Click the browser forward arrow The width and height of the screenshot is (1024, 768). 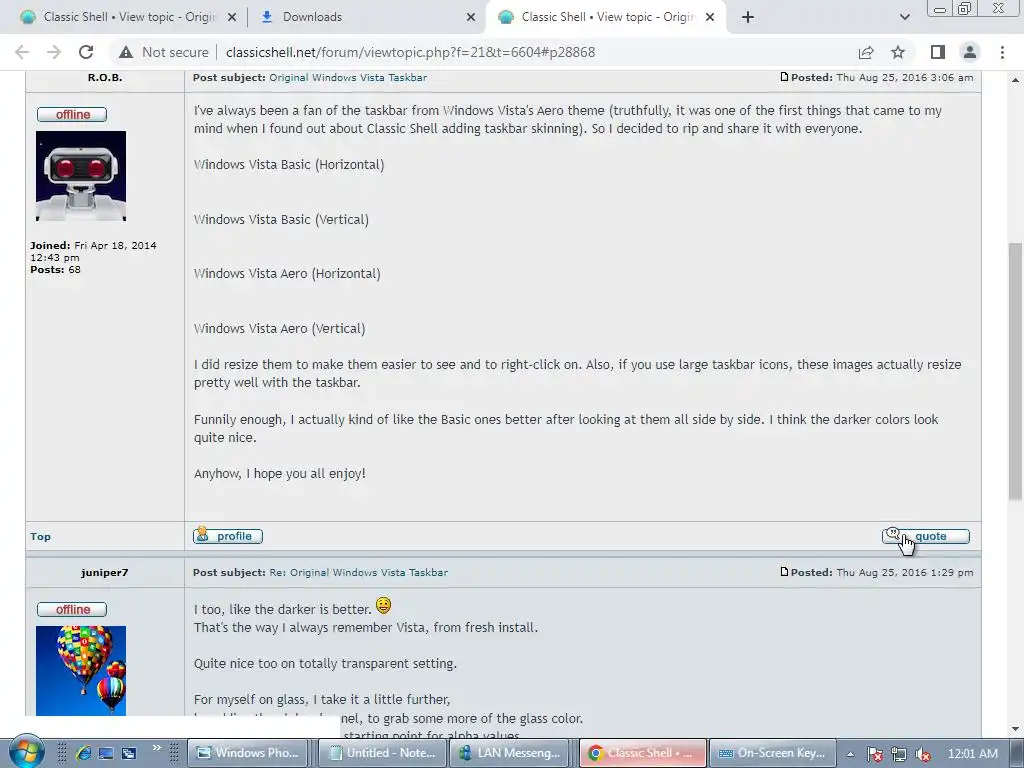point(54,52)
